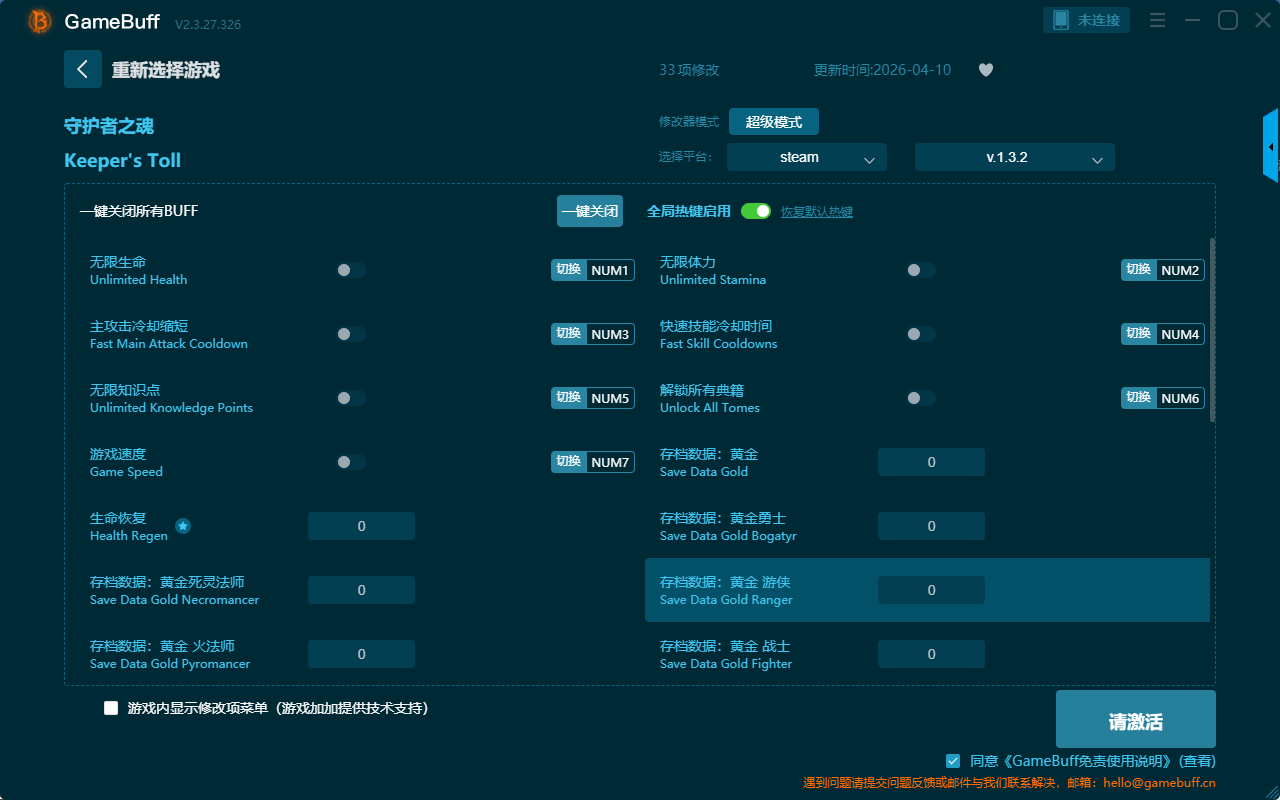Screen dimensions: 1280x800
Task: Click the heart favorite icon
Action: [x=986, y=70]
